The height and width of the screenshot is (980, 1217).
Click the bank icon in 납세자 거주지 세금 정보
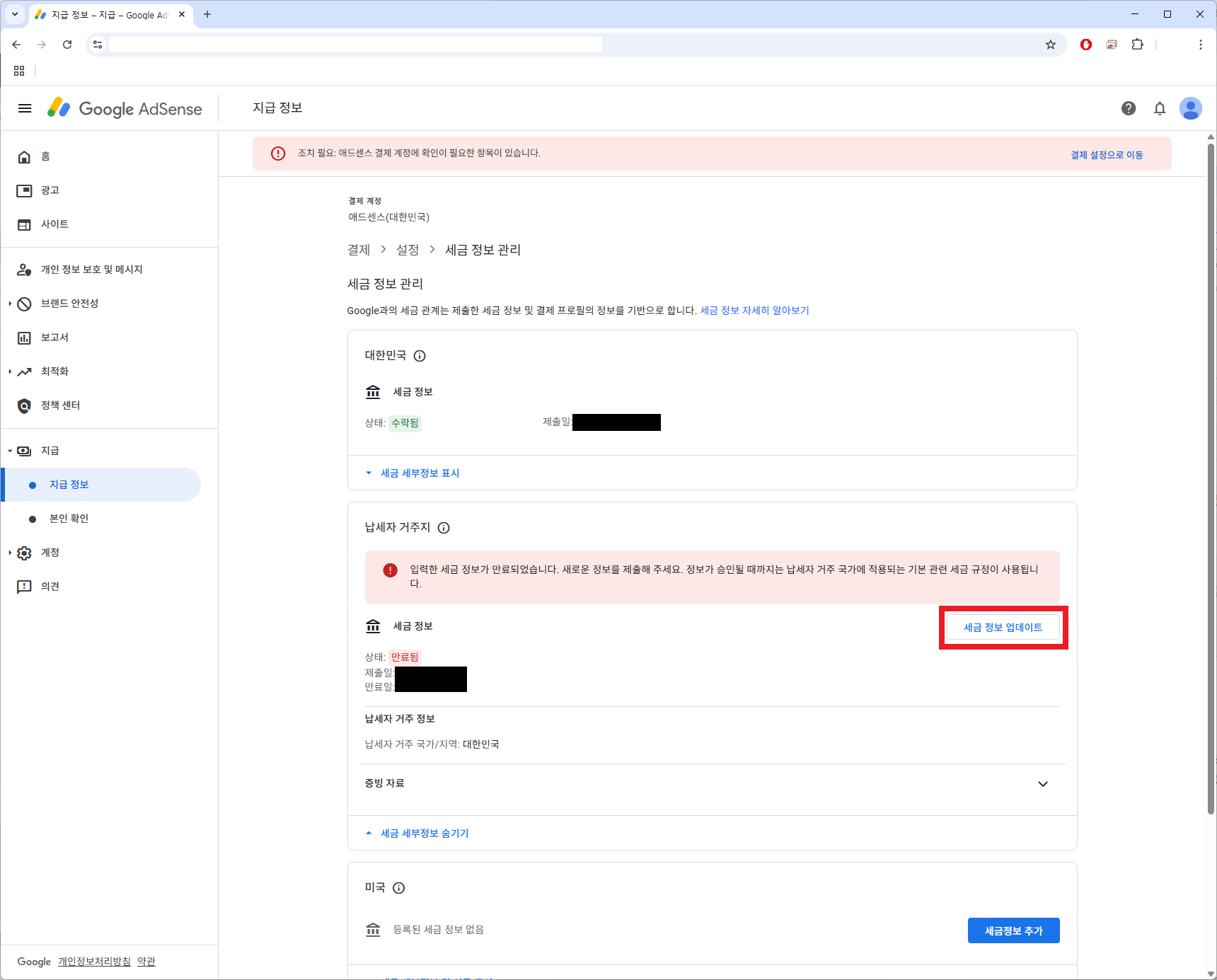(x=373, y=626)
